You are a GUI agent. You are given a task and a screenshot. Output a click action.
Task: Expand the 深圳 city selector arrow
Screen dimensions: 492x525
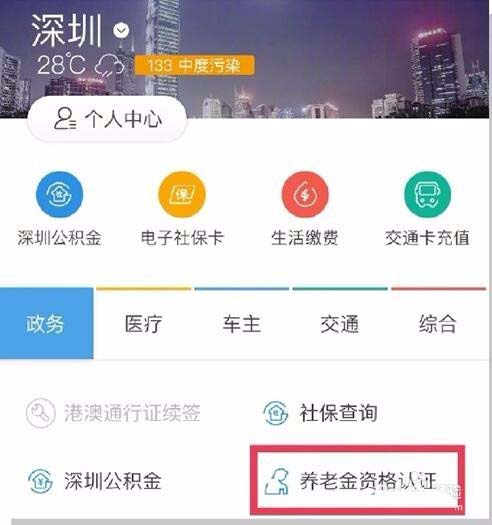[x=121, y=31]
